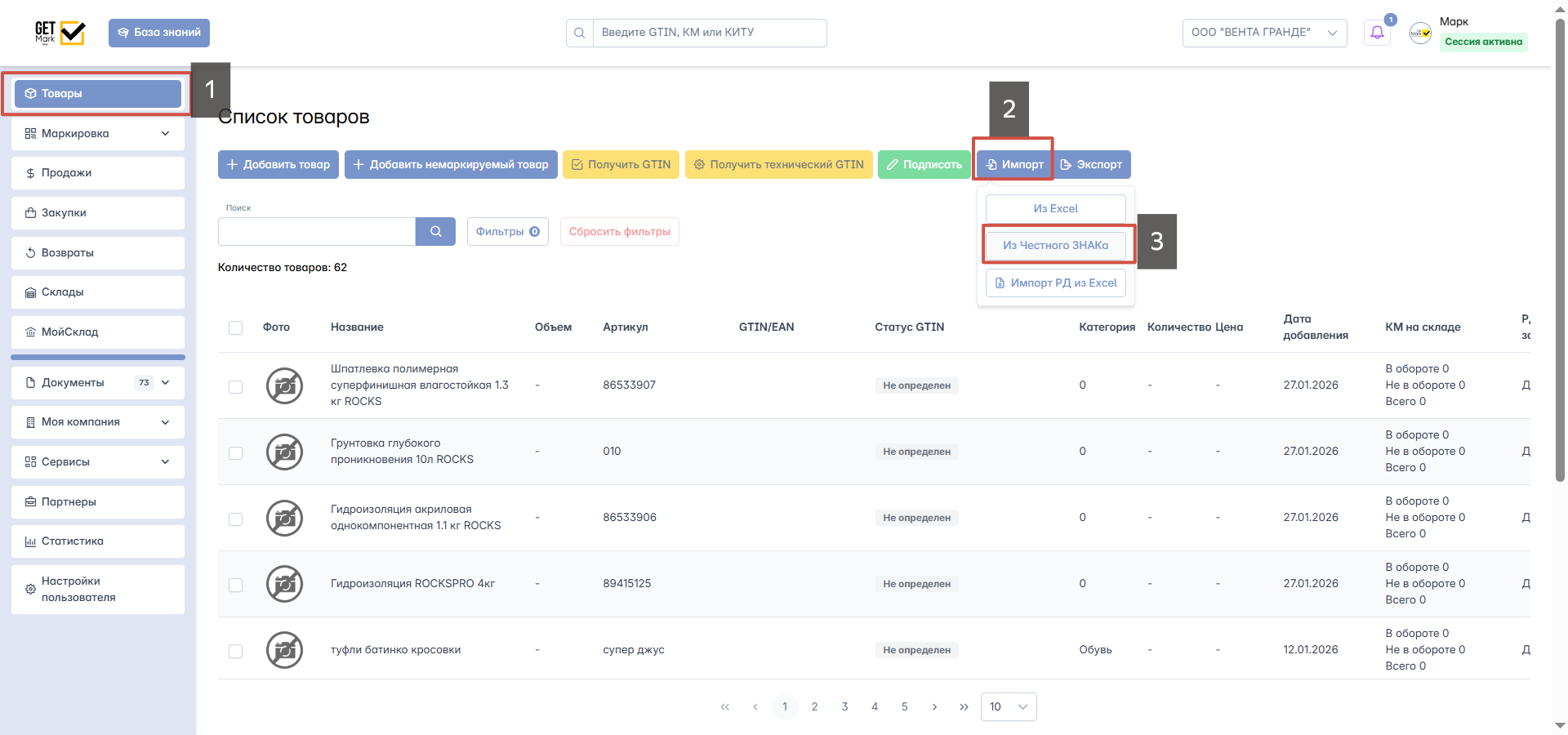This screenshot has height=735, width=1568.
Task: Choose Из Excel in import menu
Action: [1055, 208]
